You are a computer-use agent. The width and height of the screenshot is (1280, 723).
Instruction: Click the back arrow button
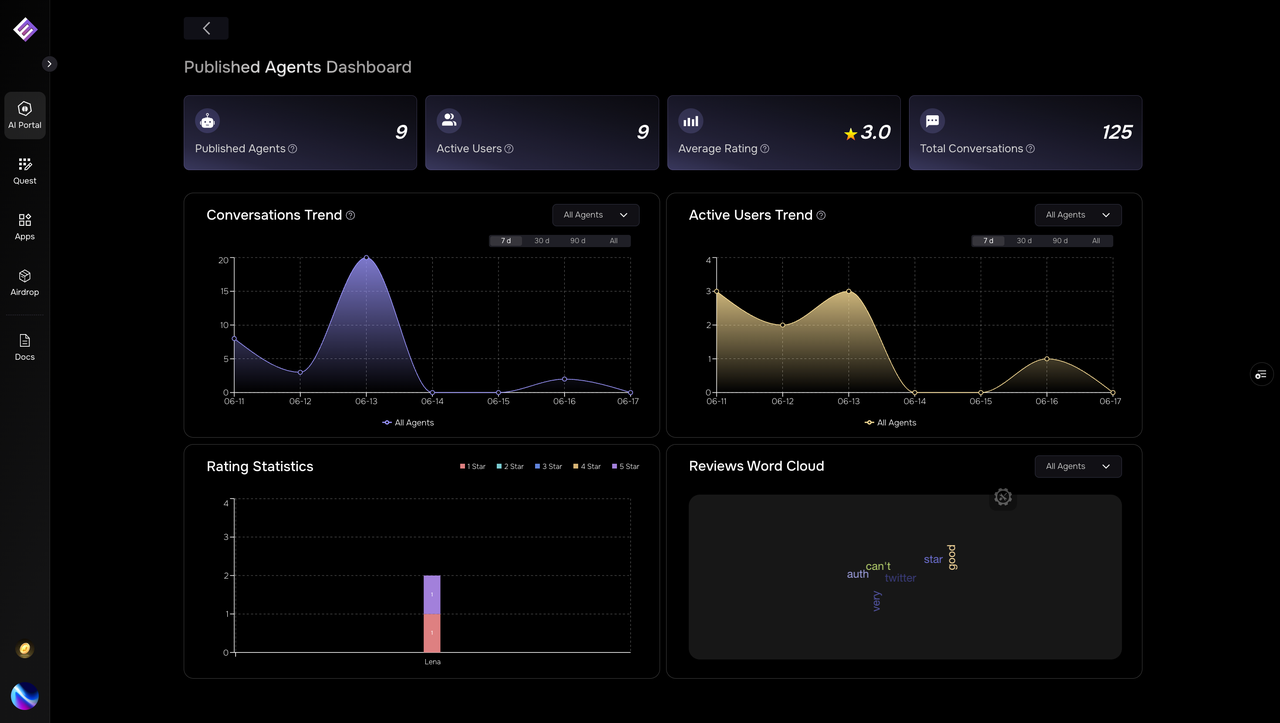[x=206, y=28]
